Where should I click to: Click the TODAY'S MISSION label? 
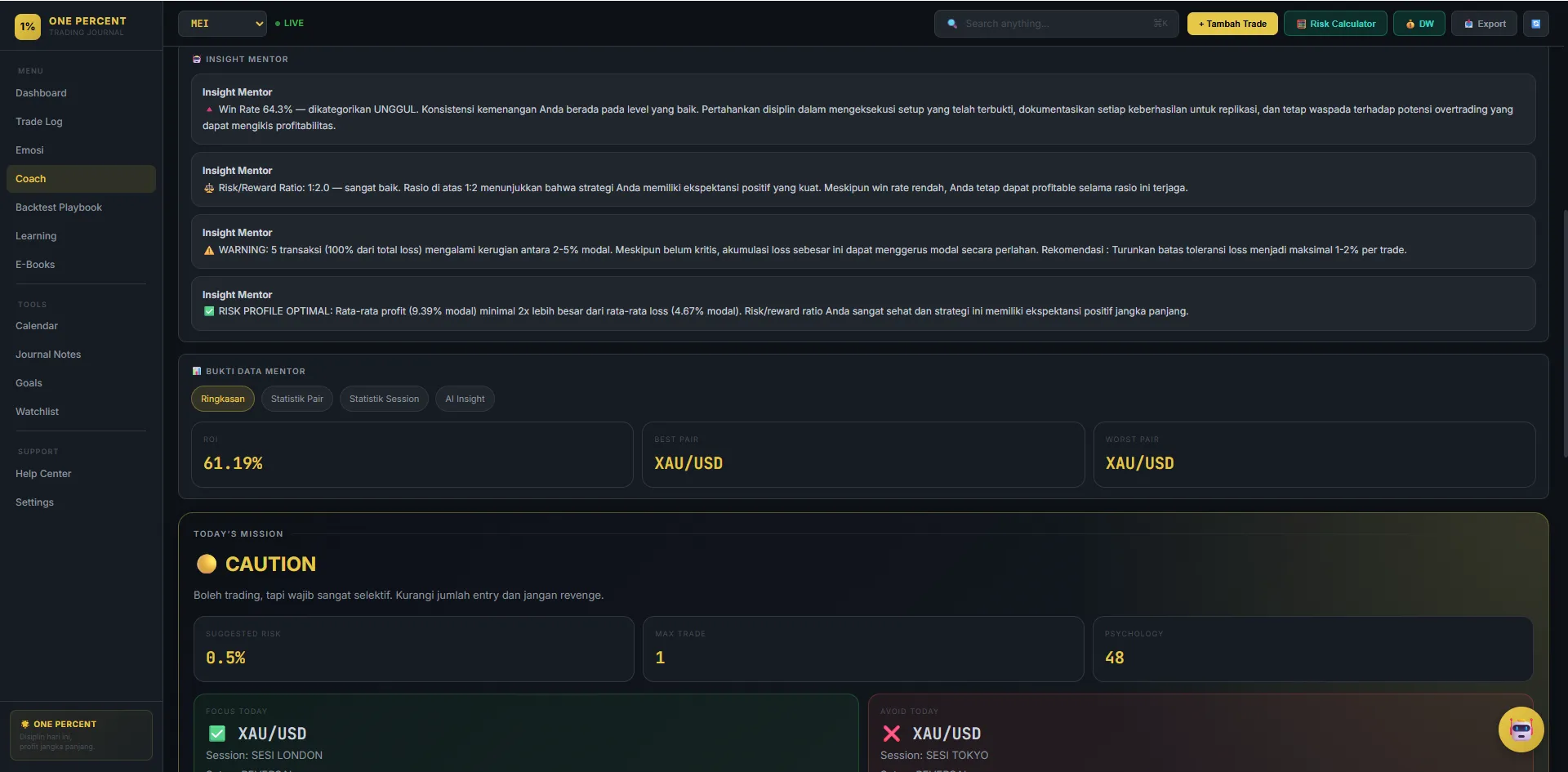238,534
